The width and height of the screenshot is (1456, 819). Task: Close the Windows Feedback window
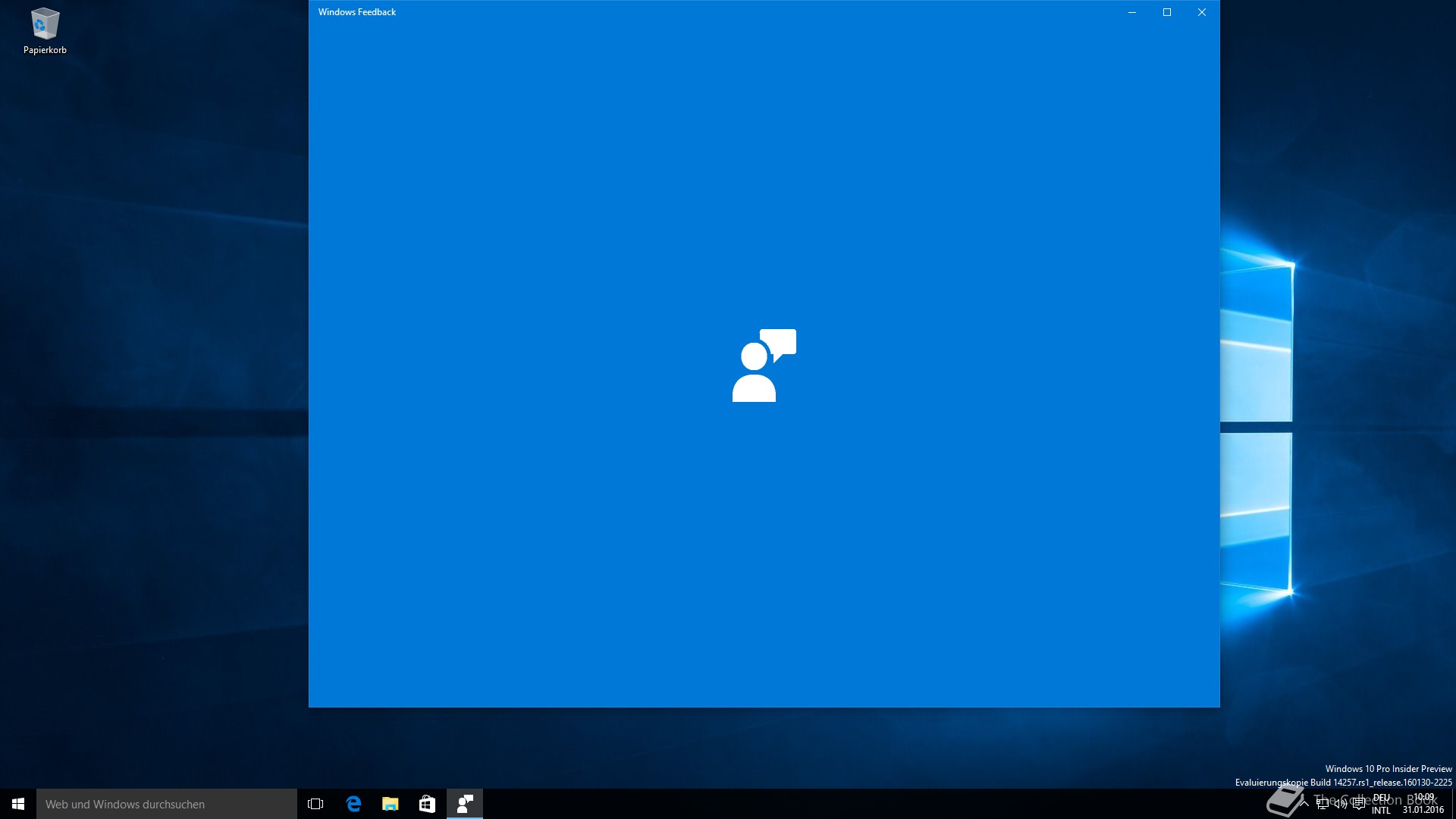coord(1202,12)
